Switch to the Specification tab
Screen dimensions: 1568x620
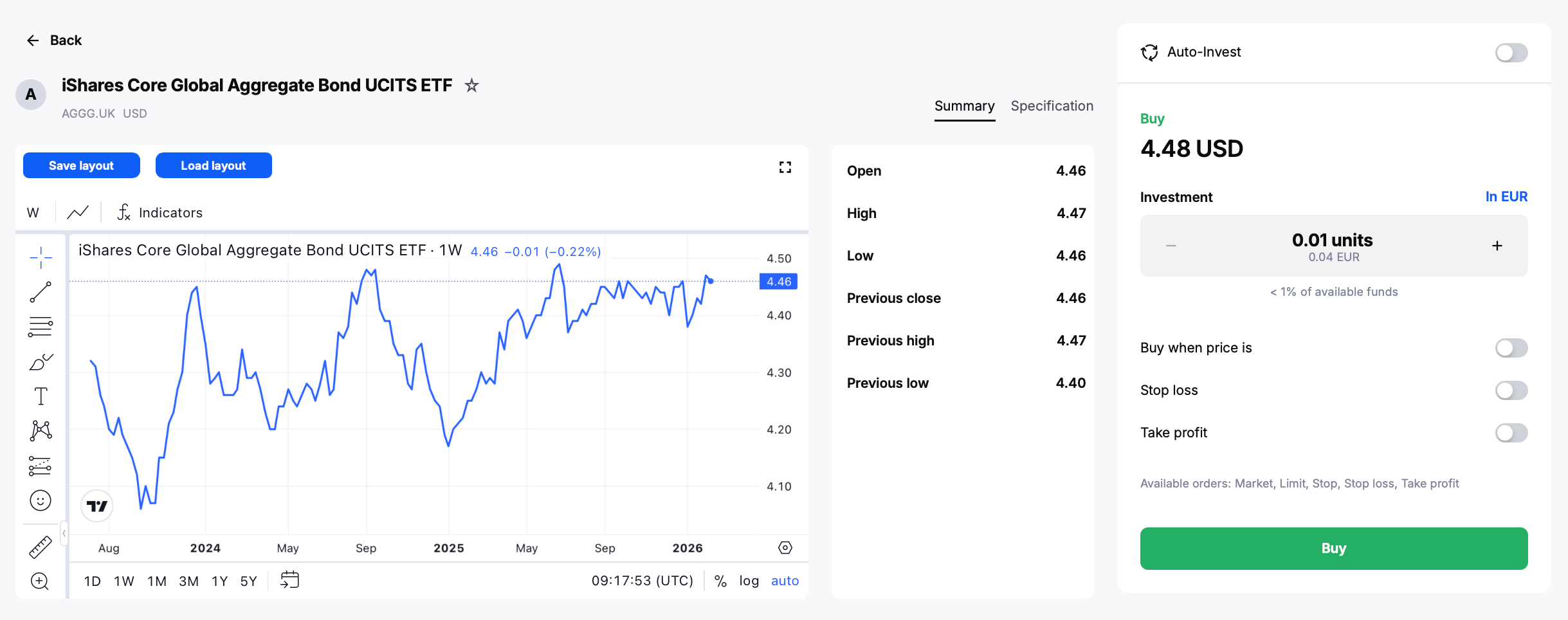[x=1052, y=106]
